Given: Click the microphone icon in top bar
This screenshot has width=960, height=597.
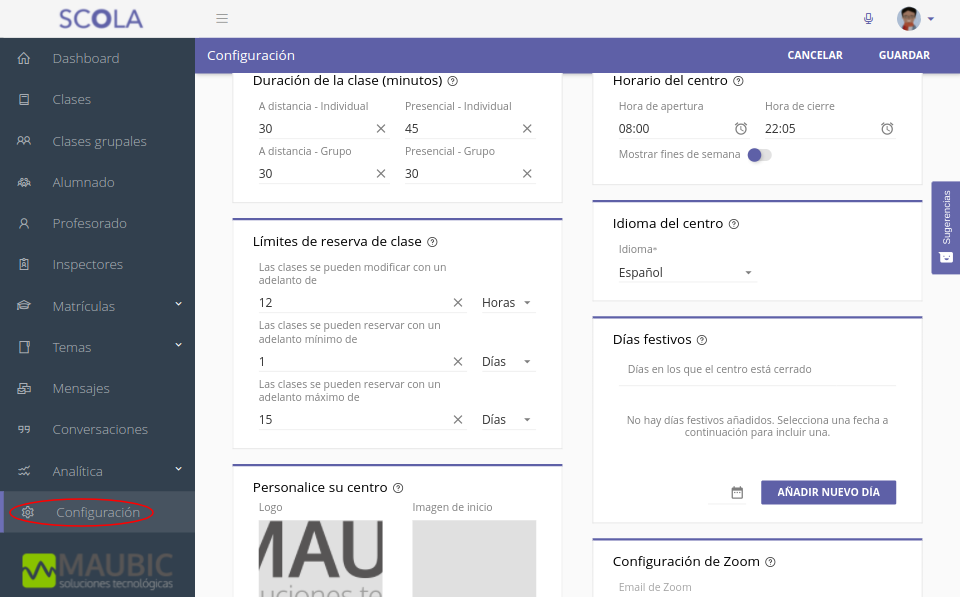Looking at the screenshot, I should click(868, 18).
